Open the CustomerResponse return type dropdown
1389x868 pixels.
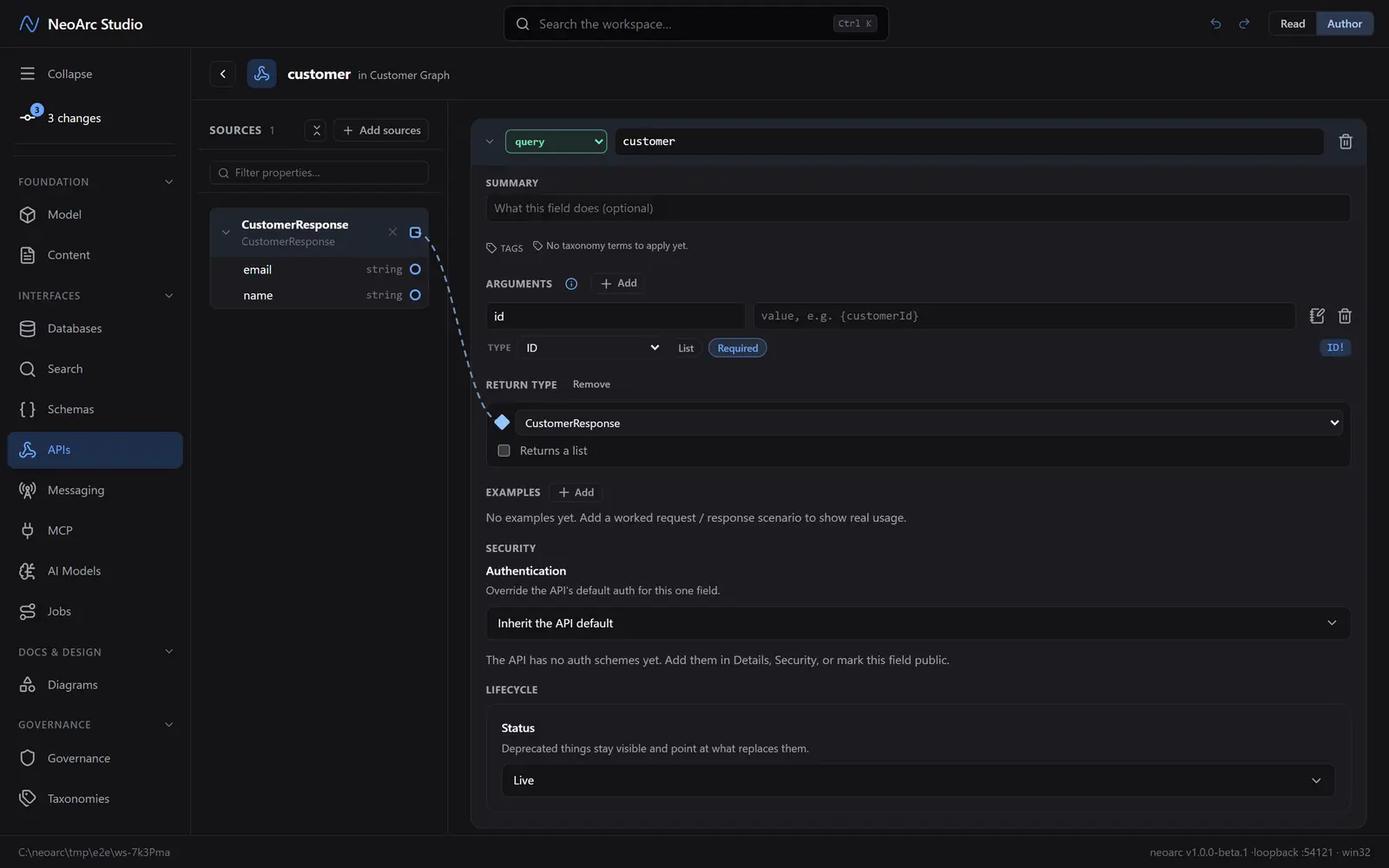(929, 423)
